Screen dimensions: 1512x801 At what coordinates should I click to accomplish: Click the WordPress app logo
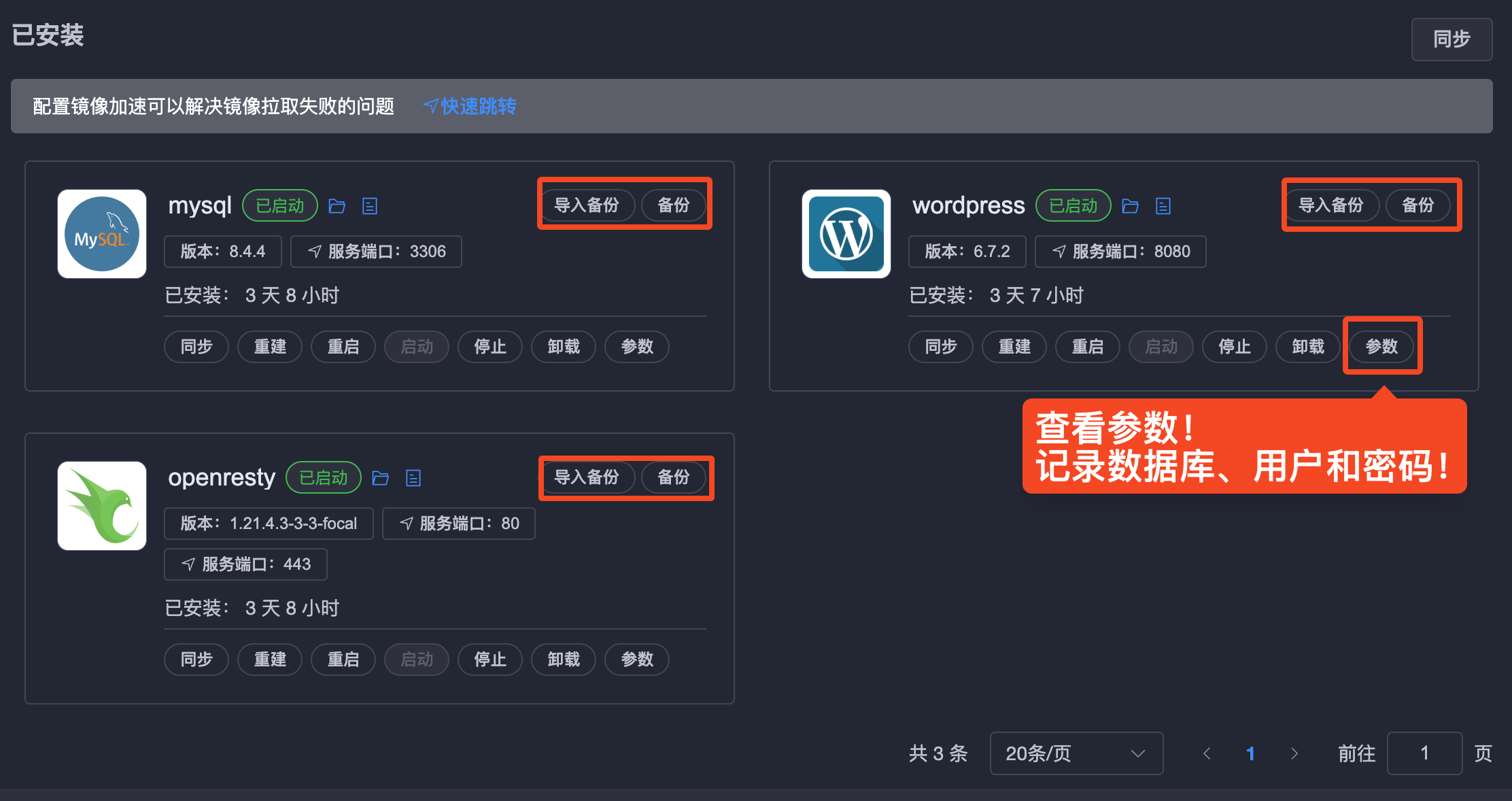pyautogui.click(x=846, y=234)
